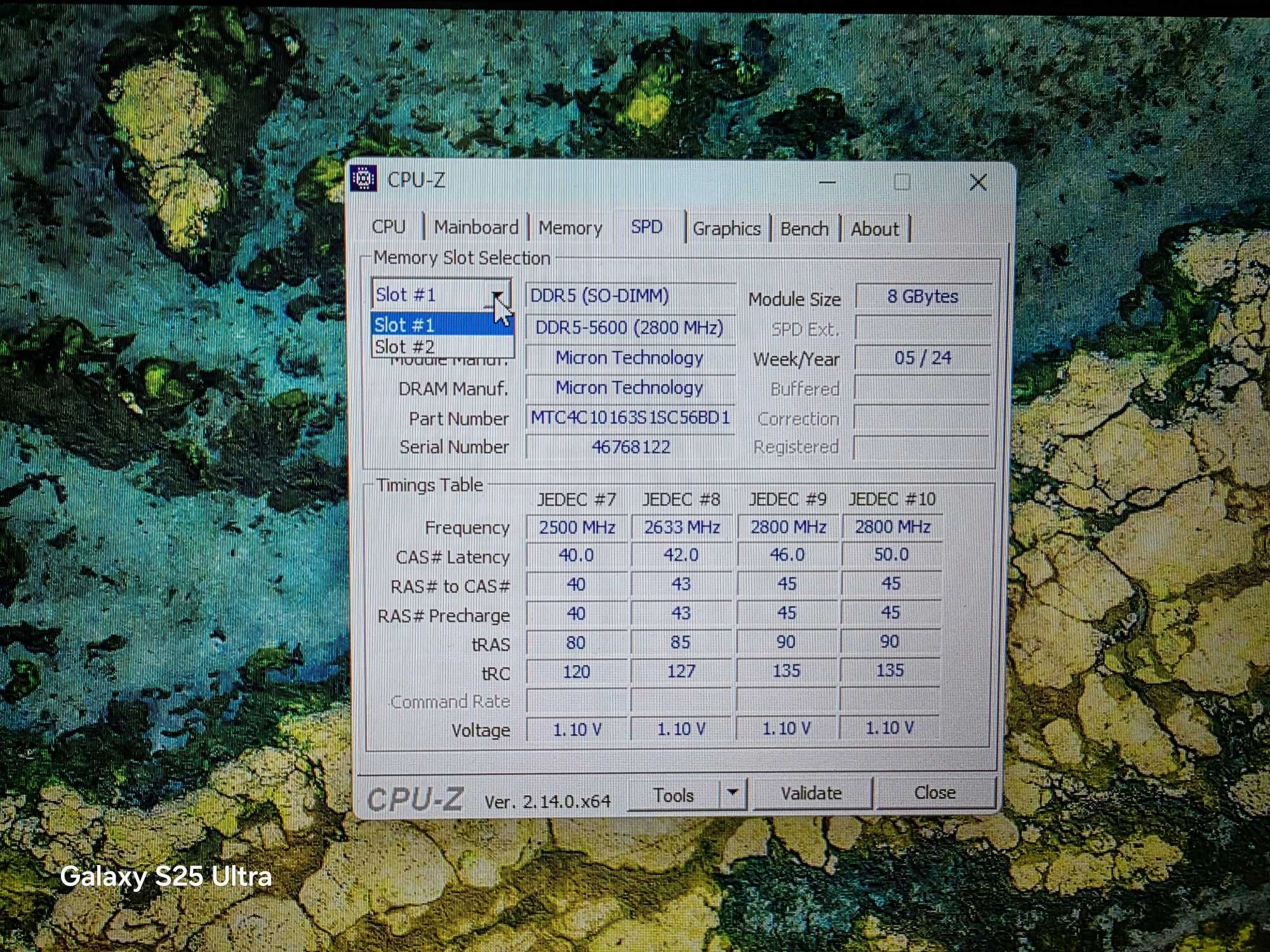This screenshot has width=1270, height=952.
Task: Click the empty SPD Ext. field
Action: pos(923,327)
